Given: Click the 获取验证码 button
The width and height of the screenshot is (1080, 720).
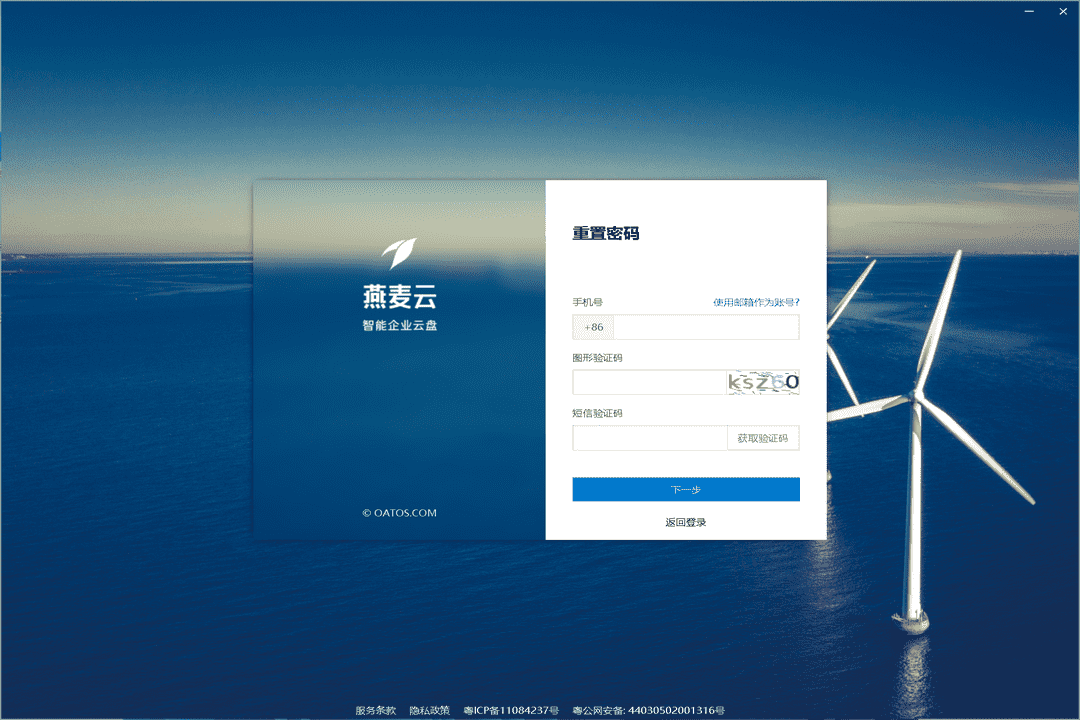Looking at the screenshot, I should tap(763, 437).
